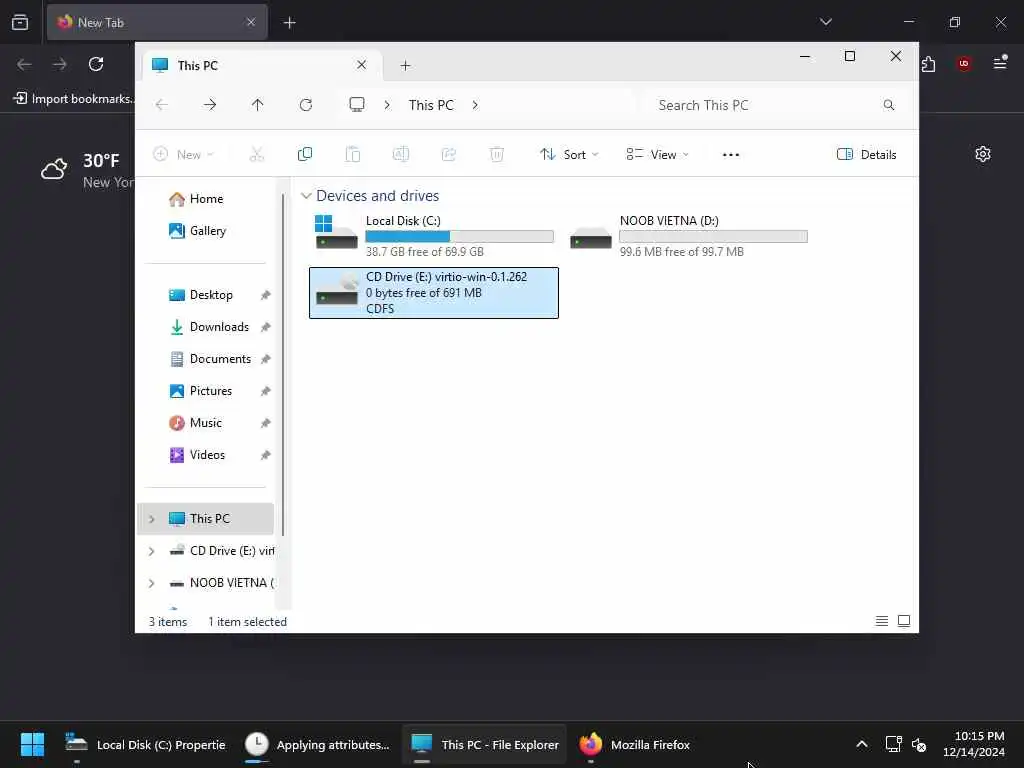Click the Copy icon in File Explorer toolbar
This screenshot has height=768, width=1024.
pyautogui.click(x=304, y=155)
